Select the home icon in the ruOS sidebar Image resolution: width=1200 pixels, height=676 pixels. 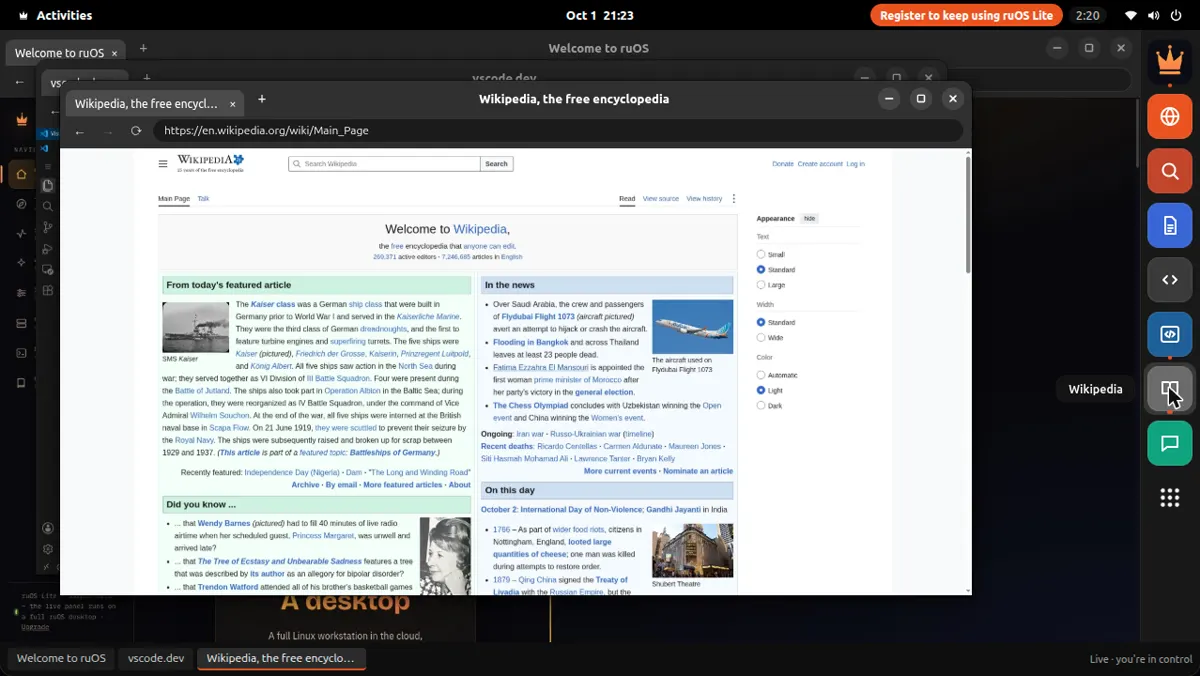21,174
